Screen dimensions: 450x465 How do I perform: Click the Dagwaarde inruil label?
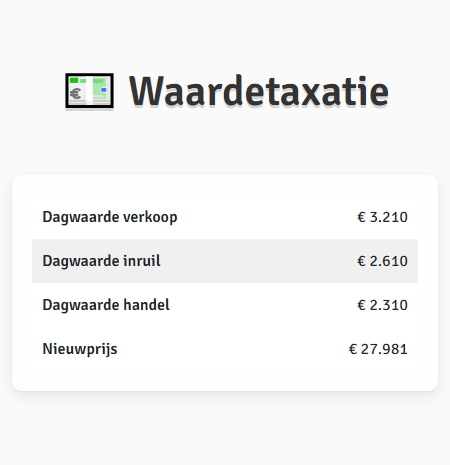101,261
